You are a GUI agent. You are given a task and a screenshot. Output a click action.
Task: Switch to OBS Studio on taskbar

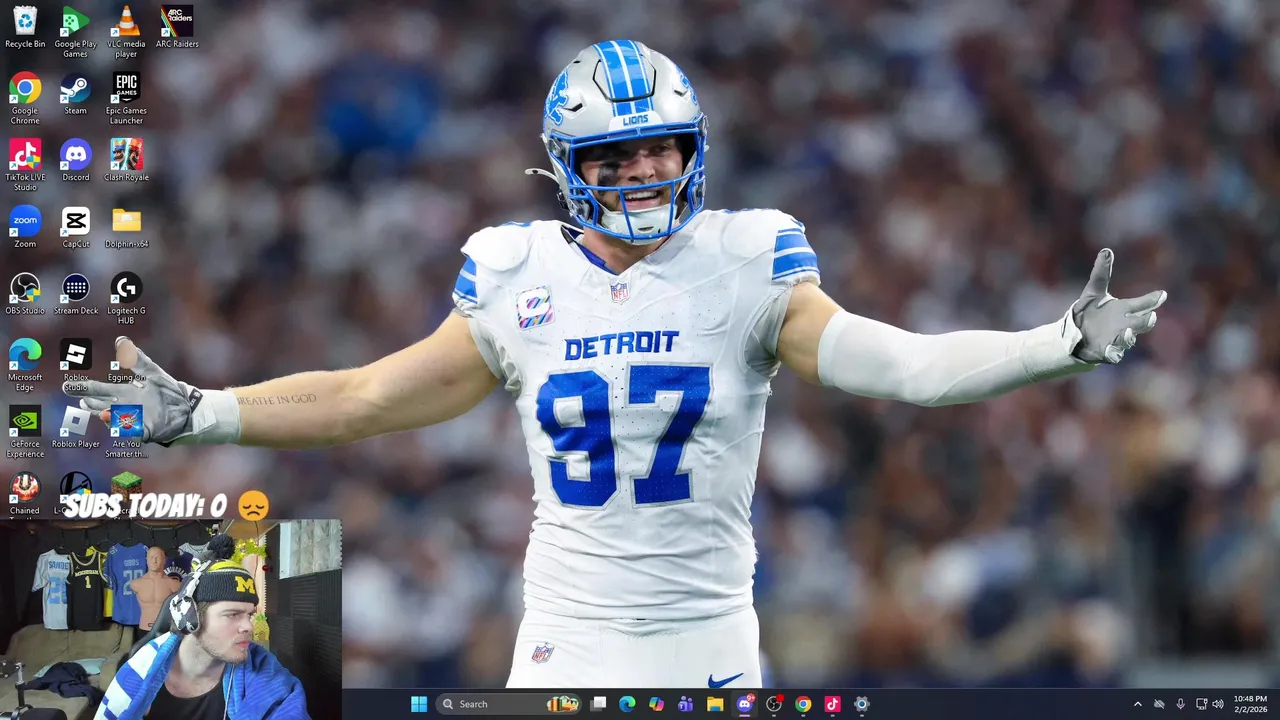[x=773, y=704]
